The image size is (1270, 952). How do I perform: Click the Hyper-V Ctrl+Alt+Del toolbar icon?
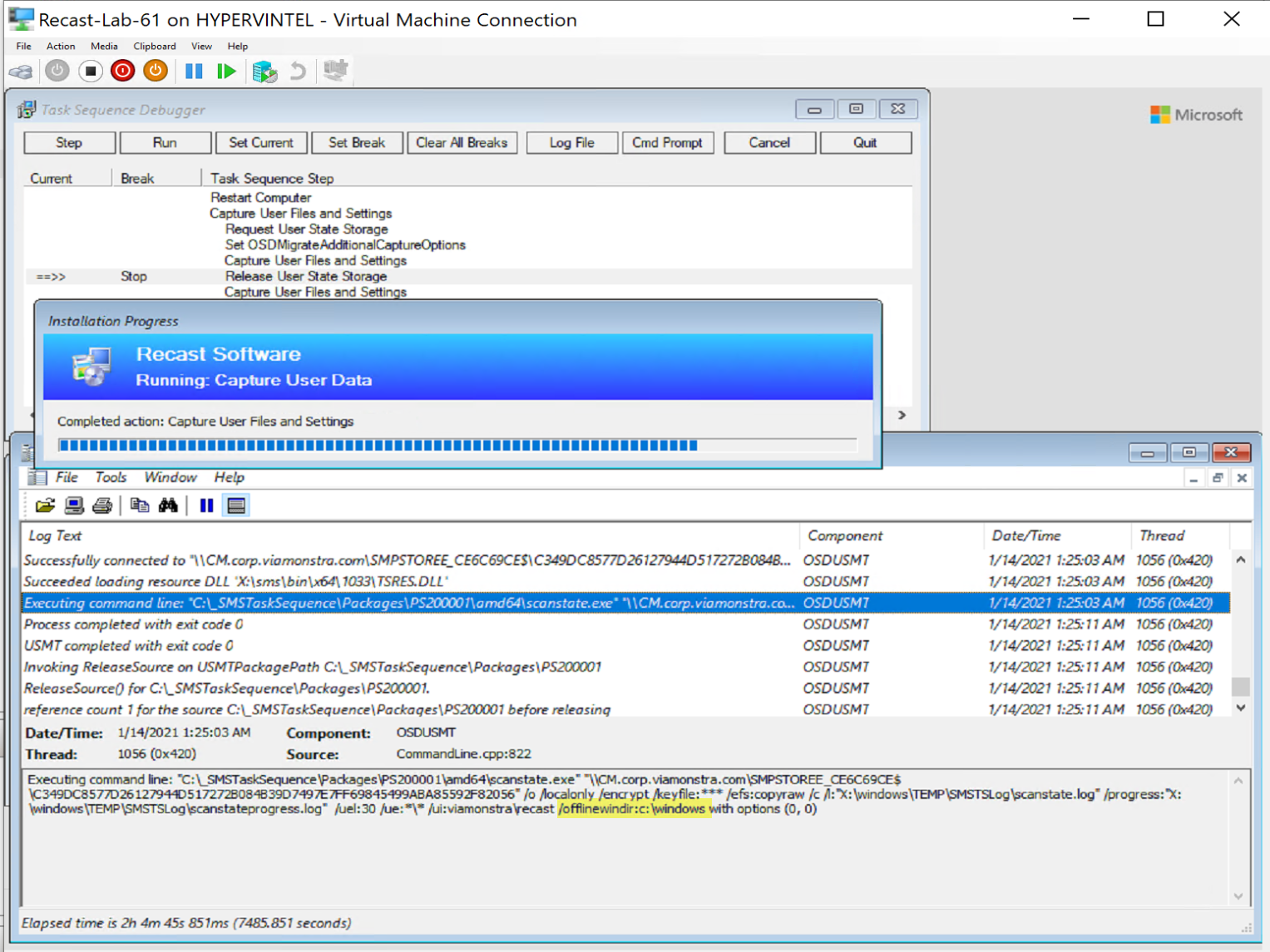(21, 72)
